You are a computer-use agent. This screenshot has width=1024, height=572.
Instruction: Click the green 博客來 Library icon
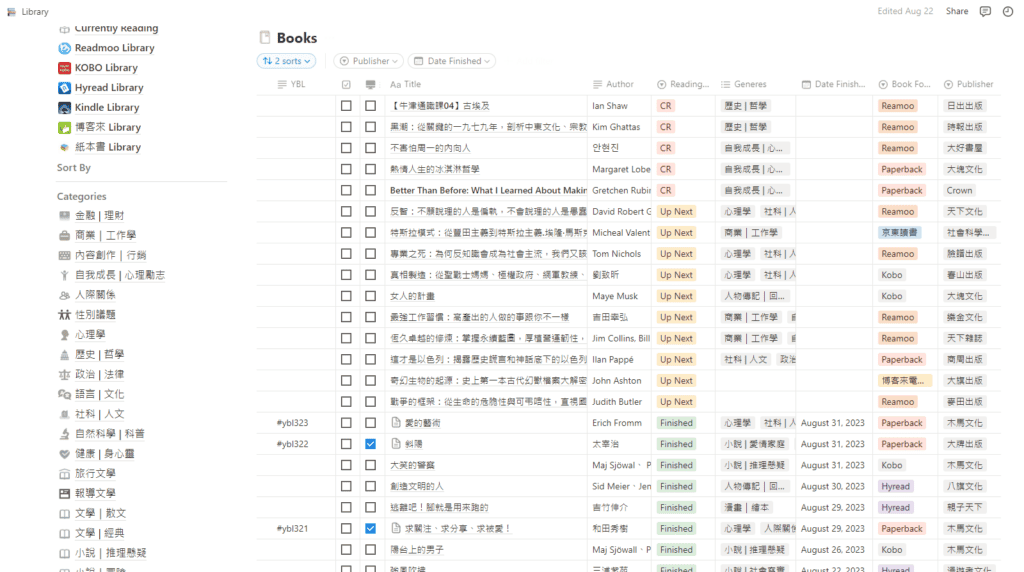click(x=64, y=127)
